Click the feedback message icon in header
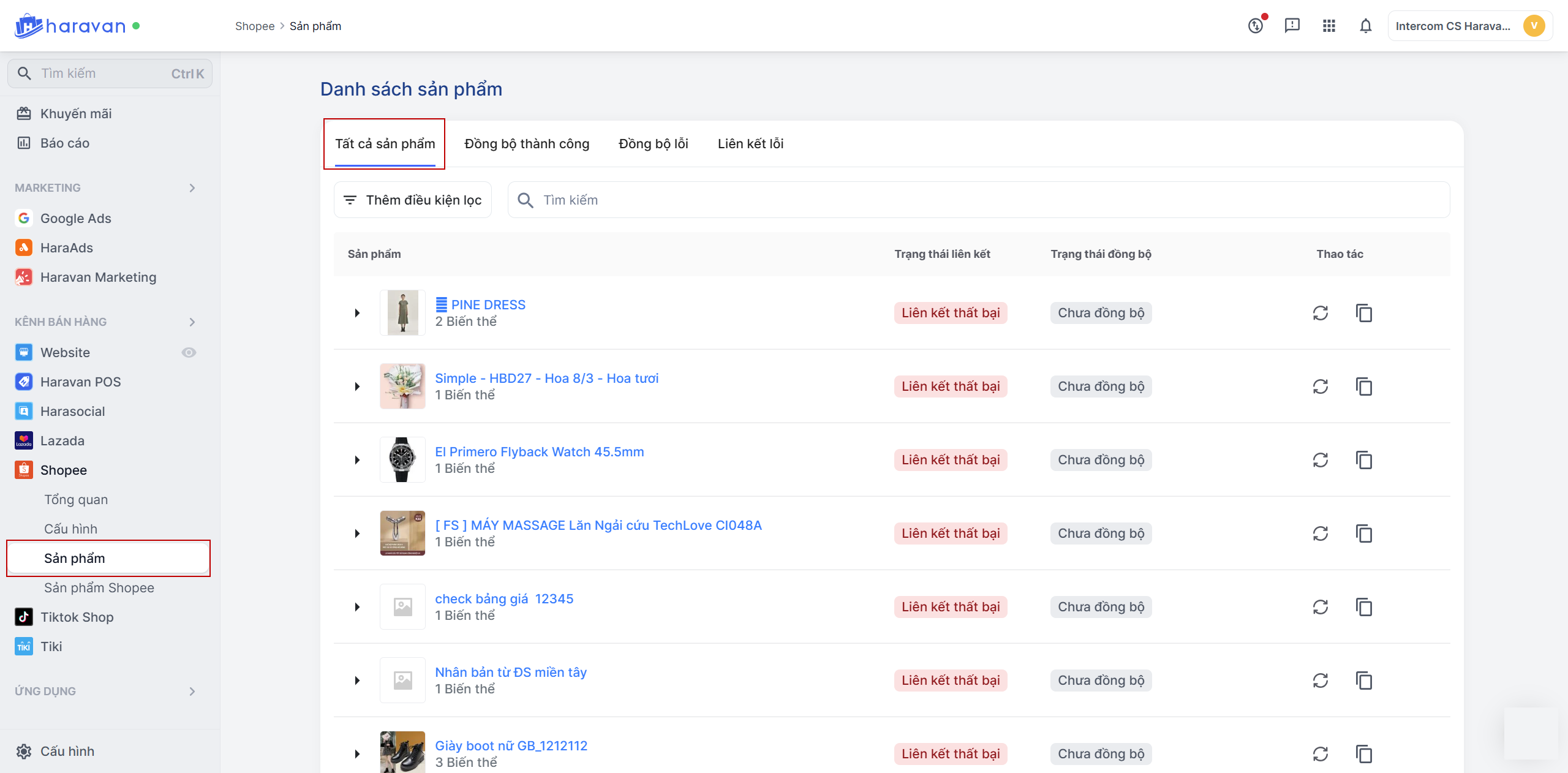This screenshot has height=773, width=1568. (1292, 26)
